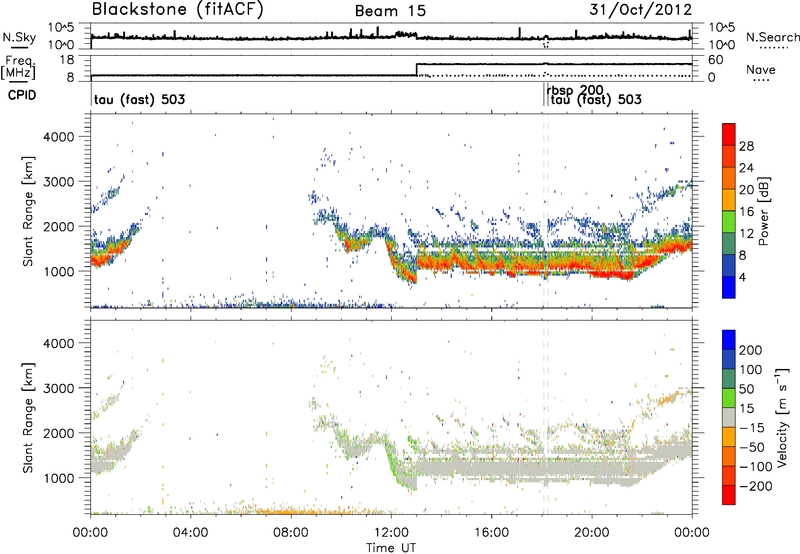Click the '12:00' time axis tick label

(391, 533)
